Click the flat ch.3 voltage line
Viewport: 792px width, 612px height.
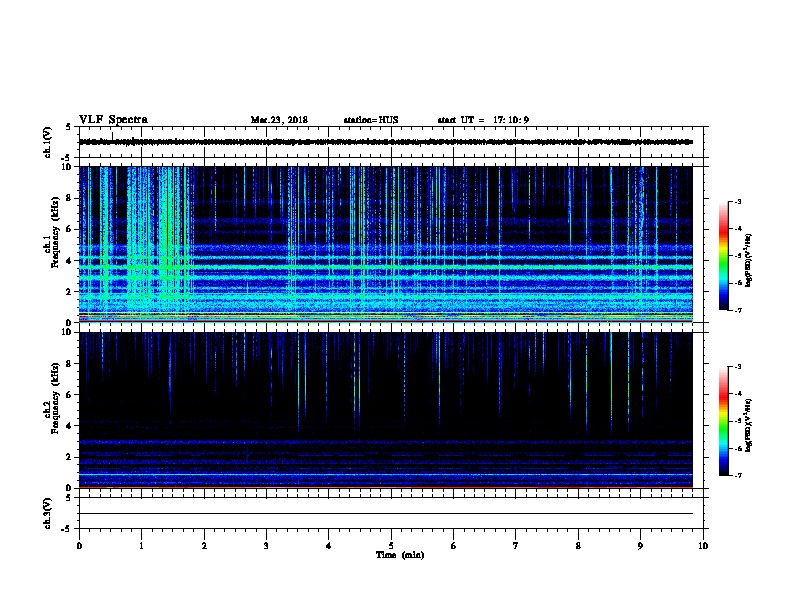pyautogui.click(x=385, y=514)
